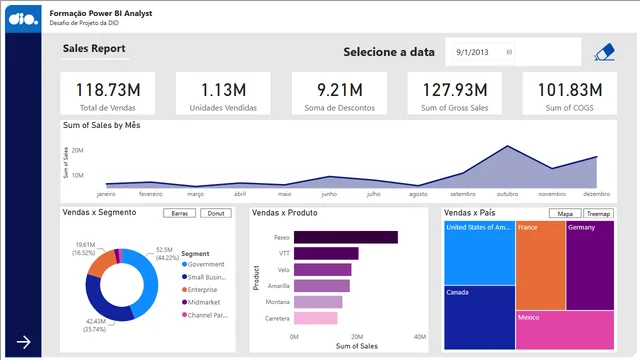The width and height of the screenshot is (640, 360).
Task: Click the Soma de Descontos 9.21M card
Action: [x=339, y=93]
